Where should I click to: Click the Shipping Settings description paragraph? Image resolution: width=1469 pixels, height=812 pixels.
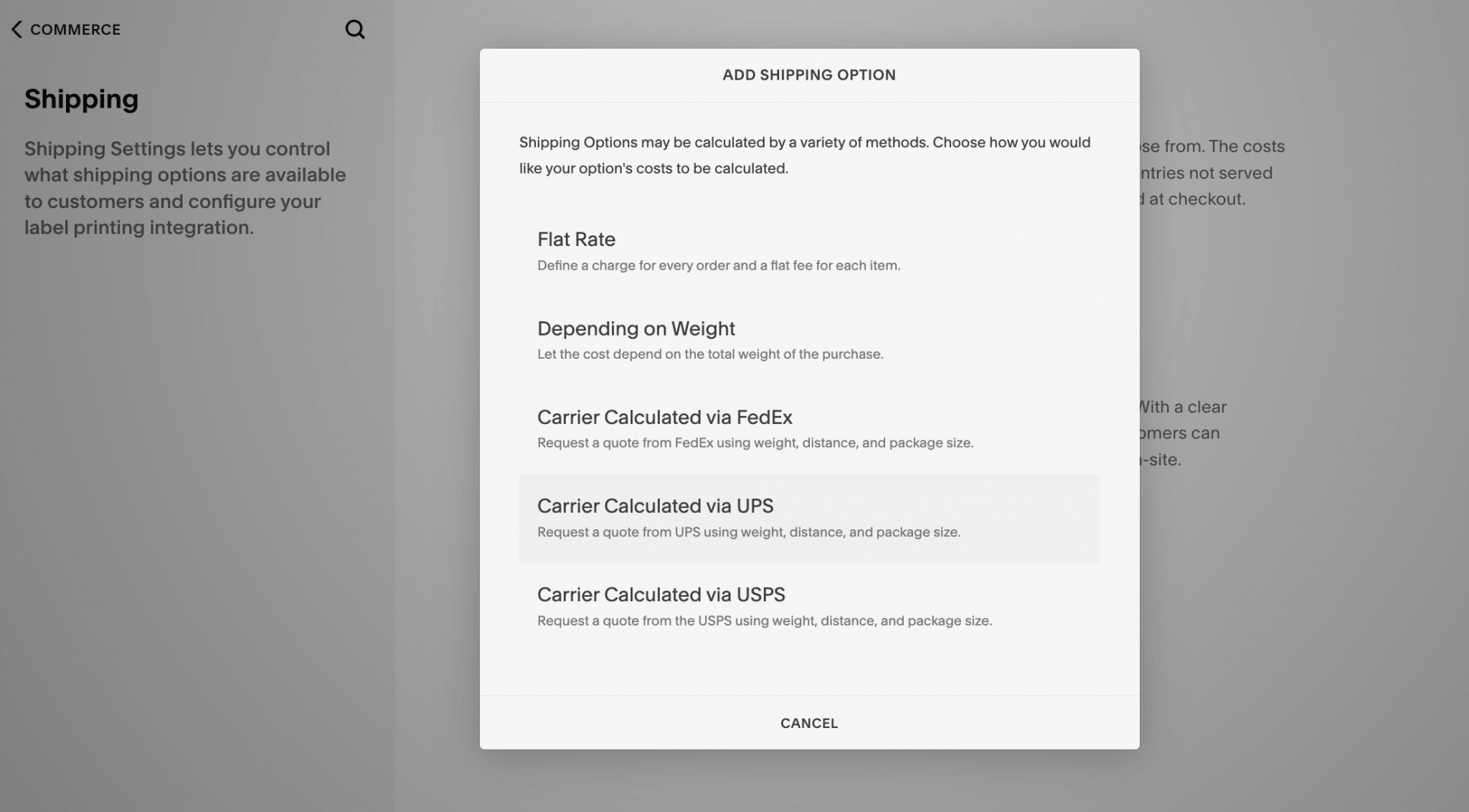185,188
